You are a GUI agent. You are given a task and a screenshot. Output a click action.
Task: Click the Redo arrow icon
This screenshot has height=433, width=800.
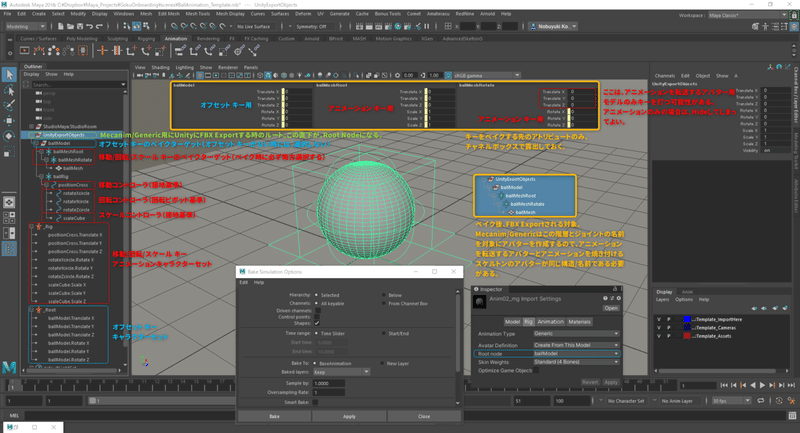[x=99, y=26]
